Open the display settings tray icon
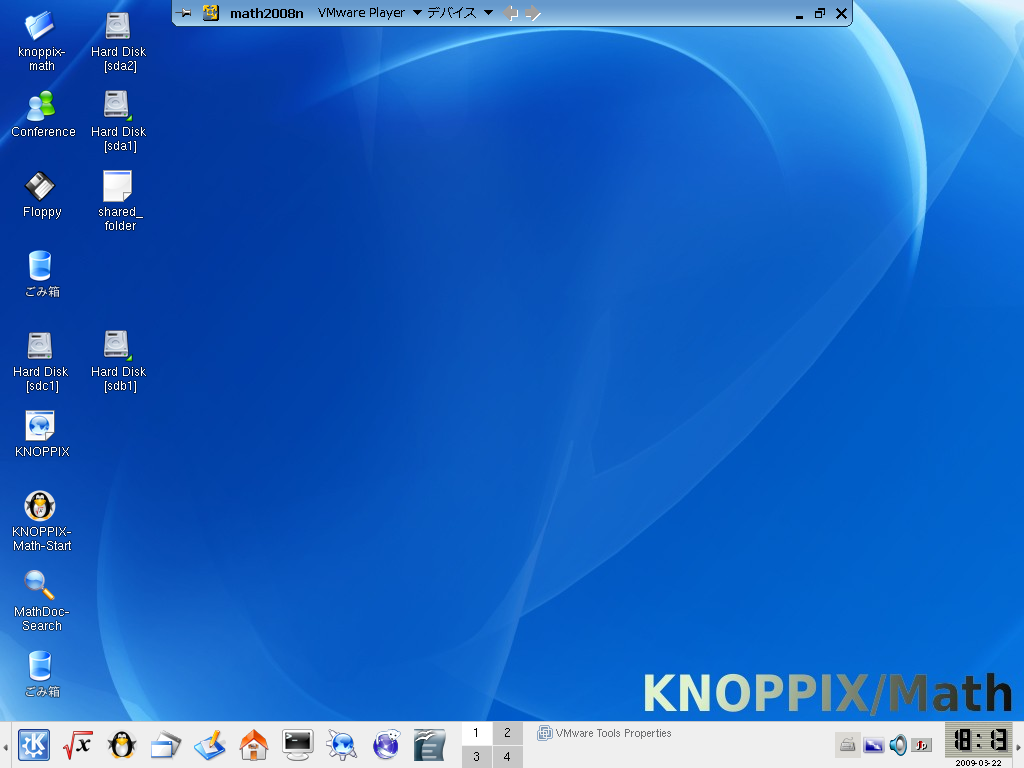The width and height of the screenshot is (1024, 768). click(x=873, y=744)
